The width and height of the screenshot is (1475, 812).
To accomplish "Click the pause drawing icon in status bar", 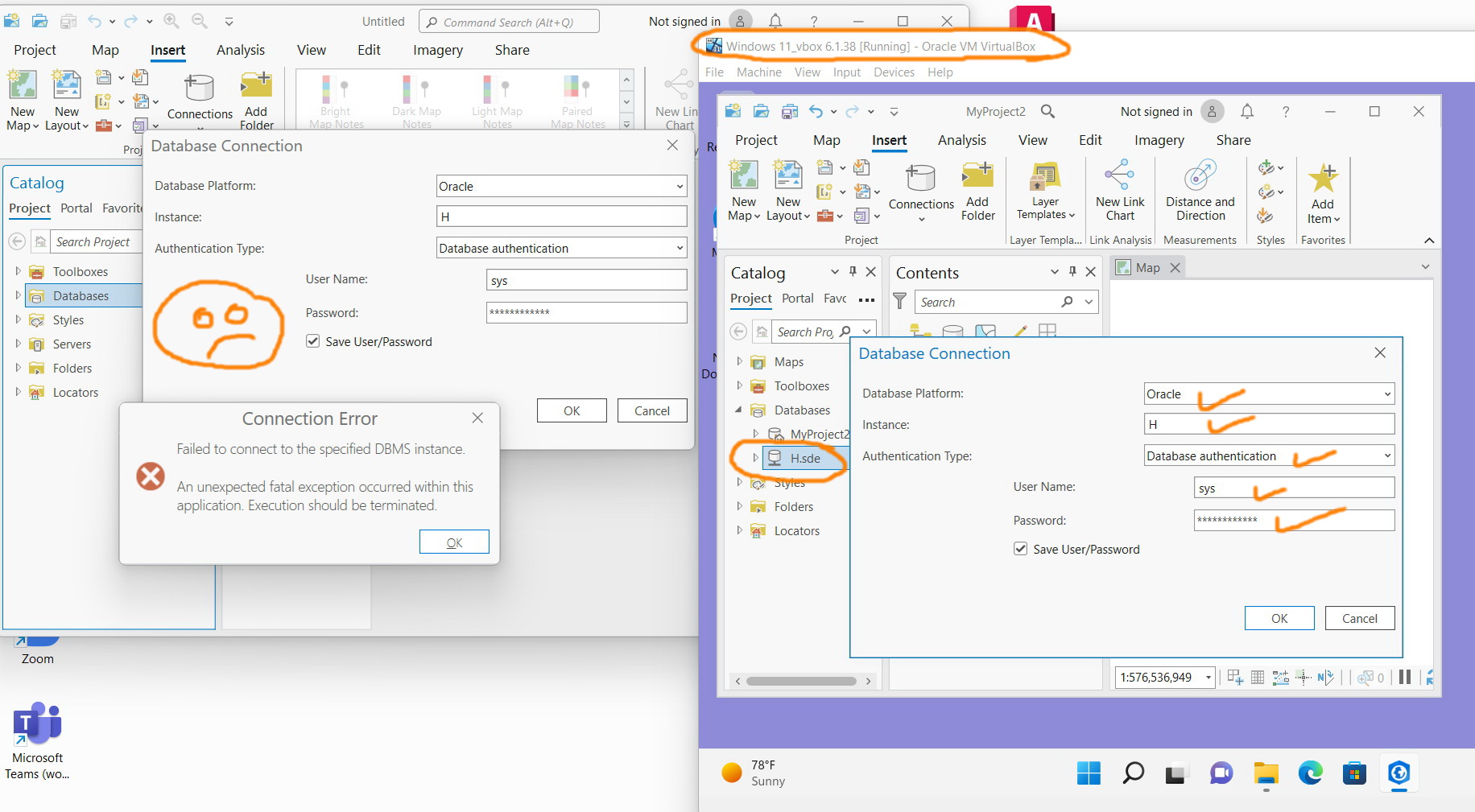I will coord(1405,677).
